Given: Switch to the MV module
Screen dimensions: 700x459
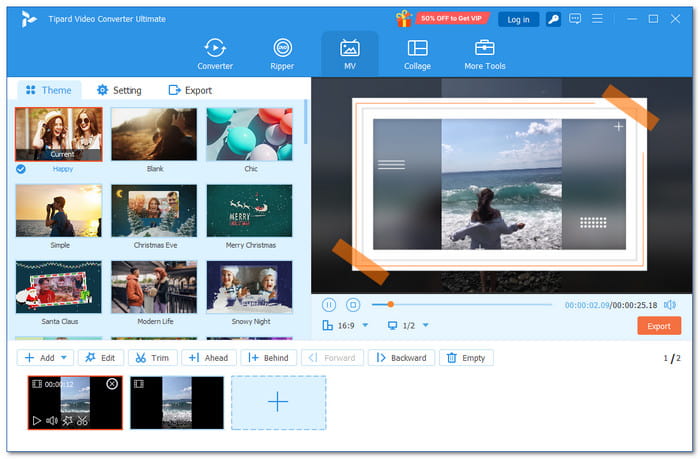Looking at the screenshot, I should pos(350,54).
